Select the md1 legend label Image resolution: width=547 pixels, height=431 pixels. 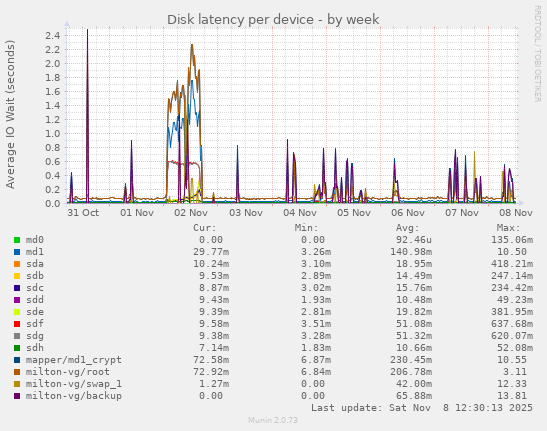tap(35, 252)
